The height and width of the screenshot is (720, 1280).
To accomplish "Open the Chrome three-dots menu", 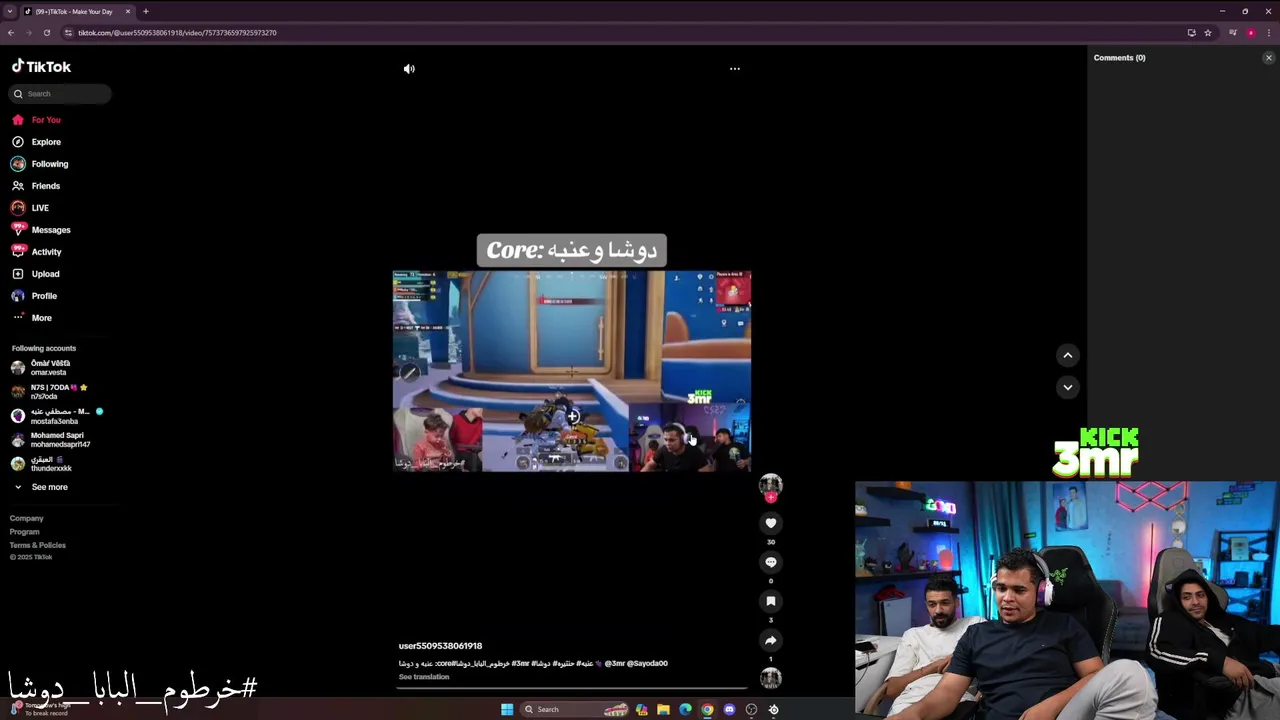I will (x=1269, y=33).
